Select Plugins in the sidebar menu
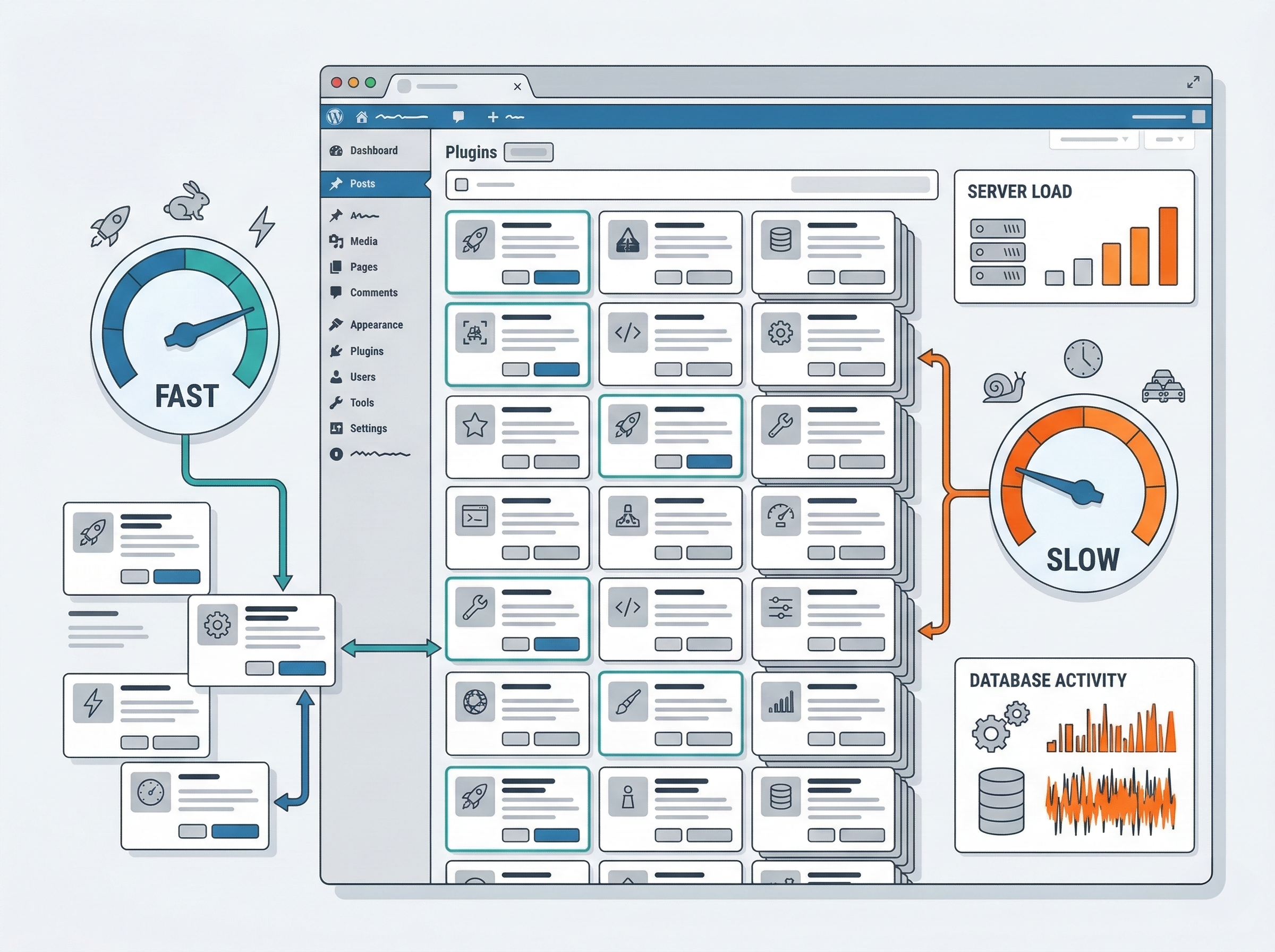 [x=367, y=351]
